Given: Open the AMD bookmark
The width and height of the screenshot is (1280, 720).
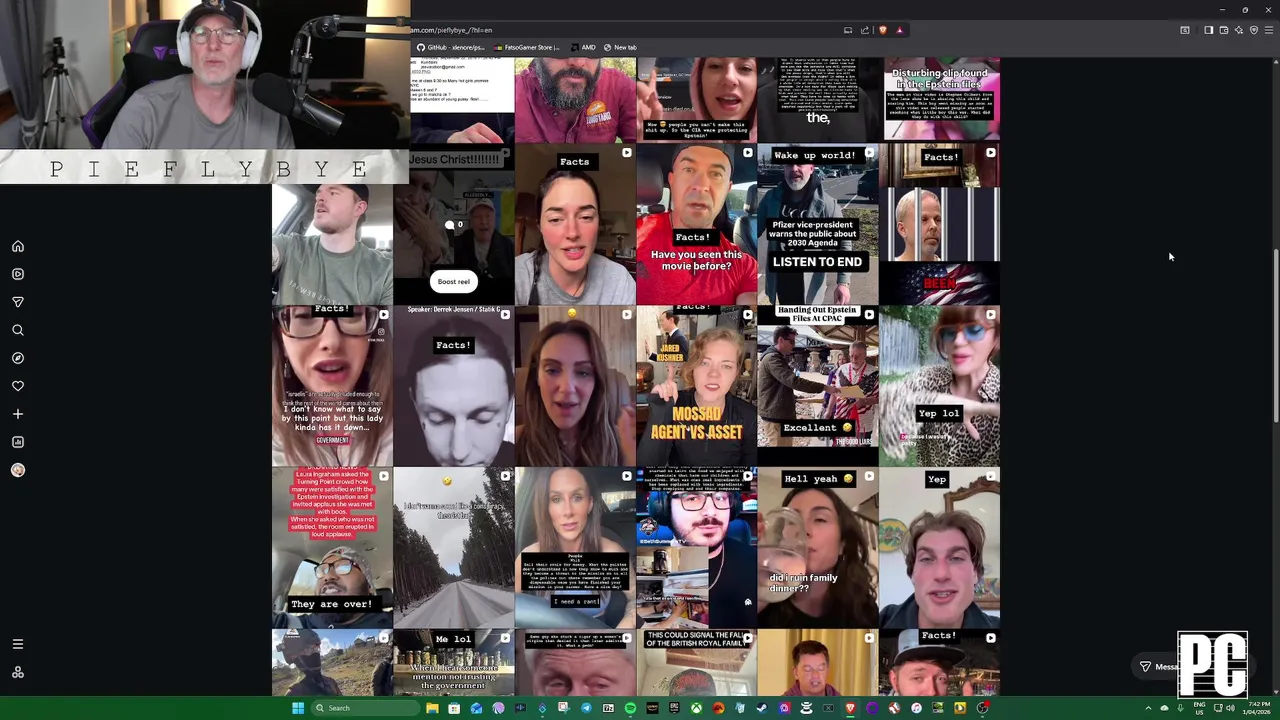Looking at the screenshot, I should coord(583,47).
